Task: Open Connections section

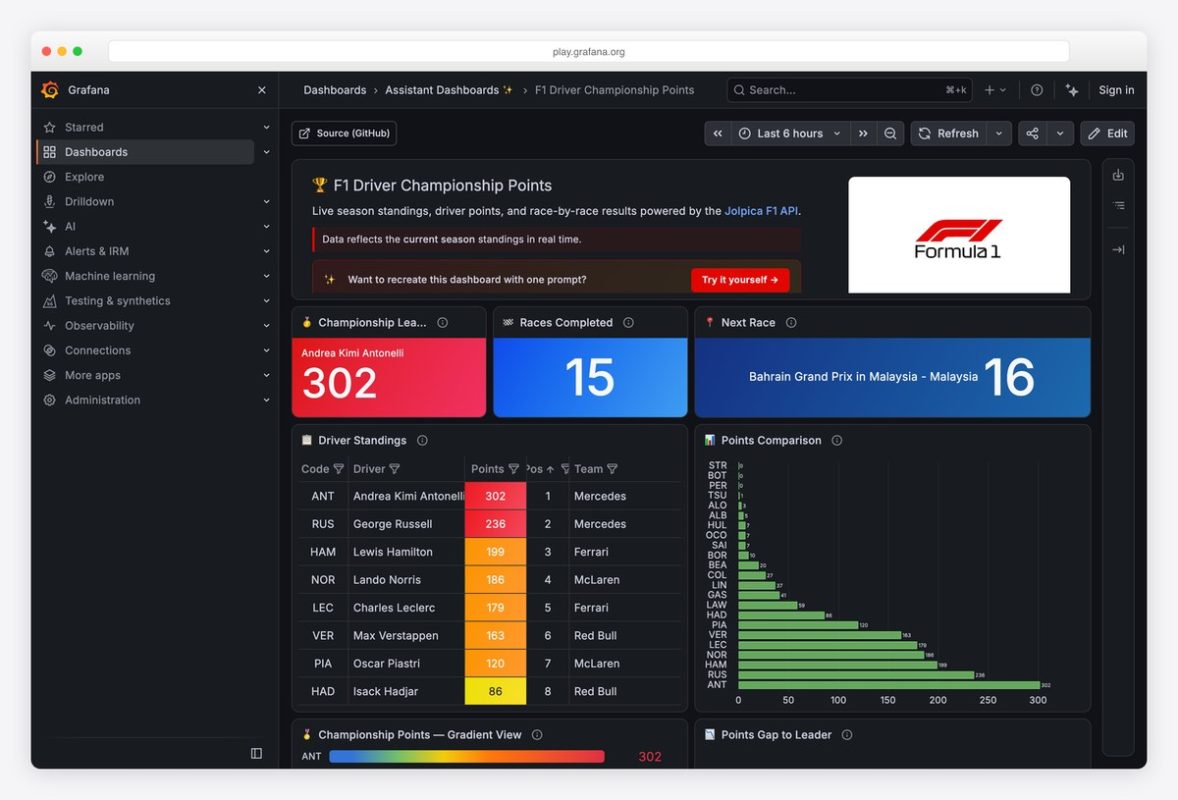Action: coord(98,350)
